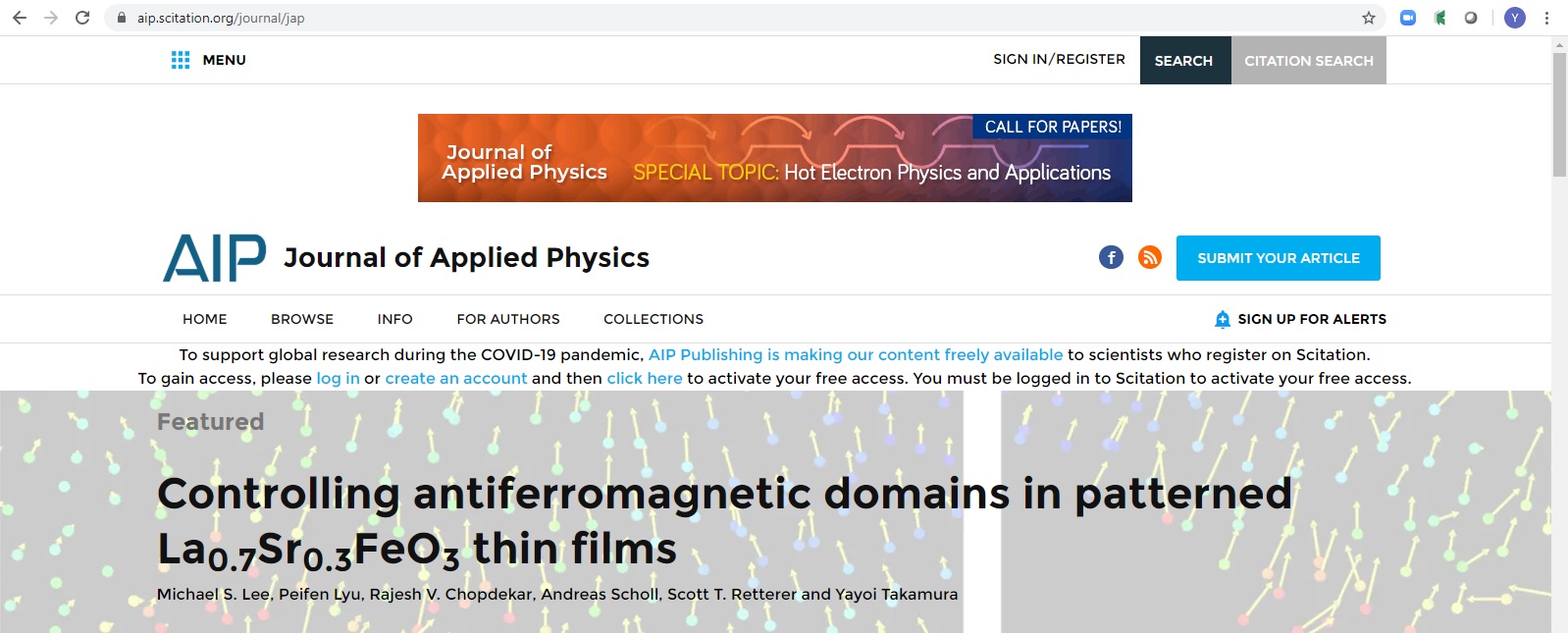
Task: Open the Chrome profile avatar
Action: [x=1514, y=18]
